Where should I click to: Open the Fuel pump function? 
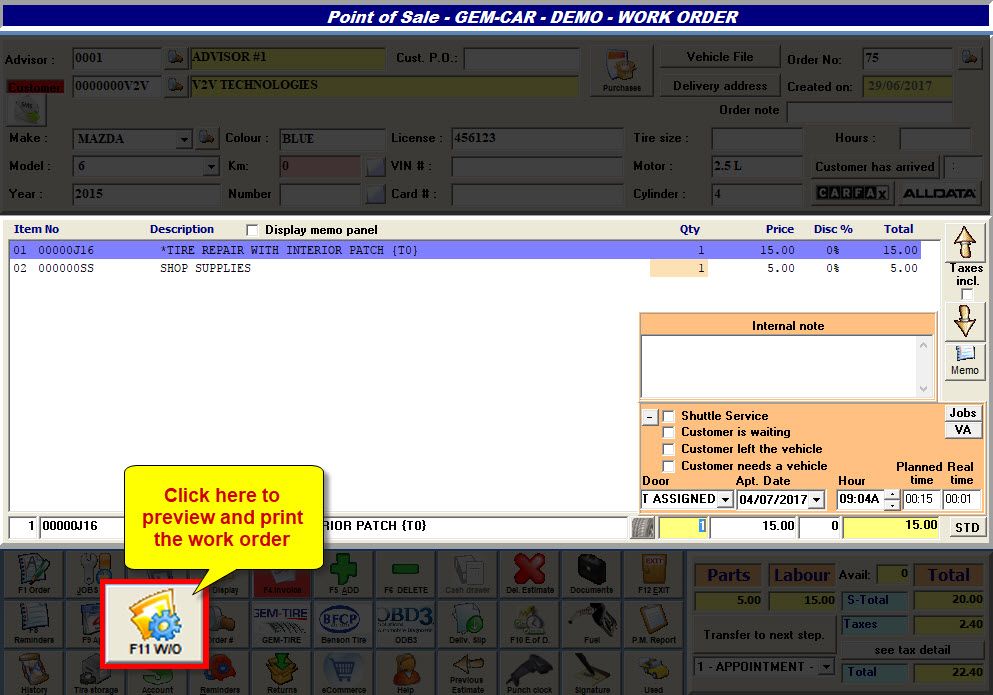pos(591,624)
